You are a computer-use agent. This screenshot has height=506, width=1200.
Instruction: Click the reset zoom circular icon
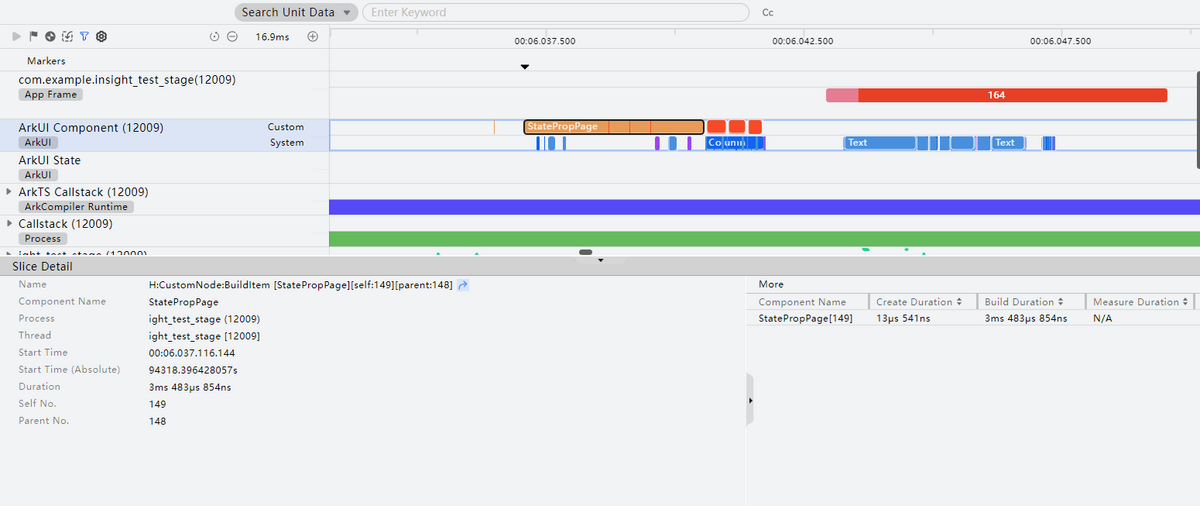pyautogui.click(x=215, y=37)
